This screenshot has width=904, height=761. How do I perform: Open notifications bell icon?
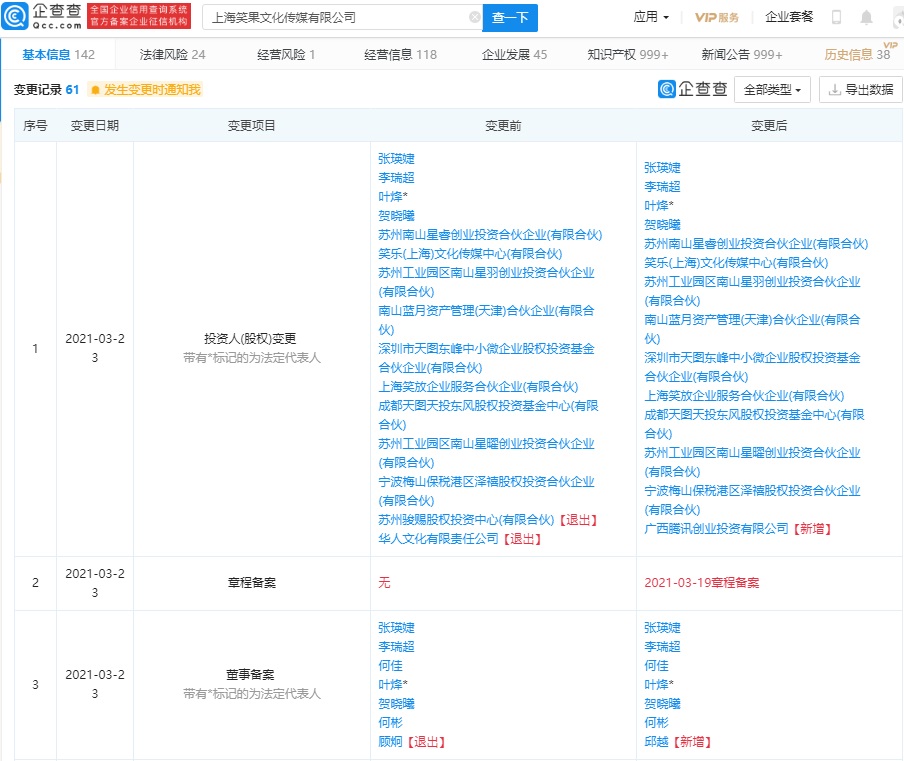866,17
